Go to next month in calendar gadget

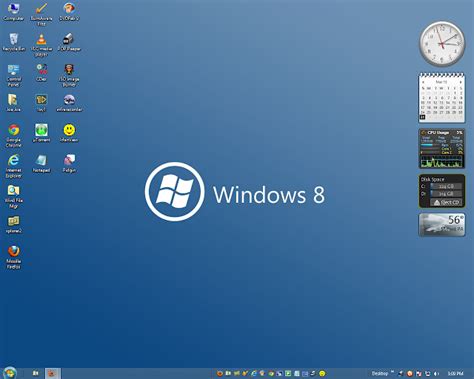[461, 82]
